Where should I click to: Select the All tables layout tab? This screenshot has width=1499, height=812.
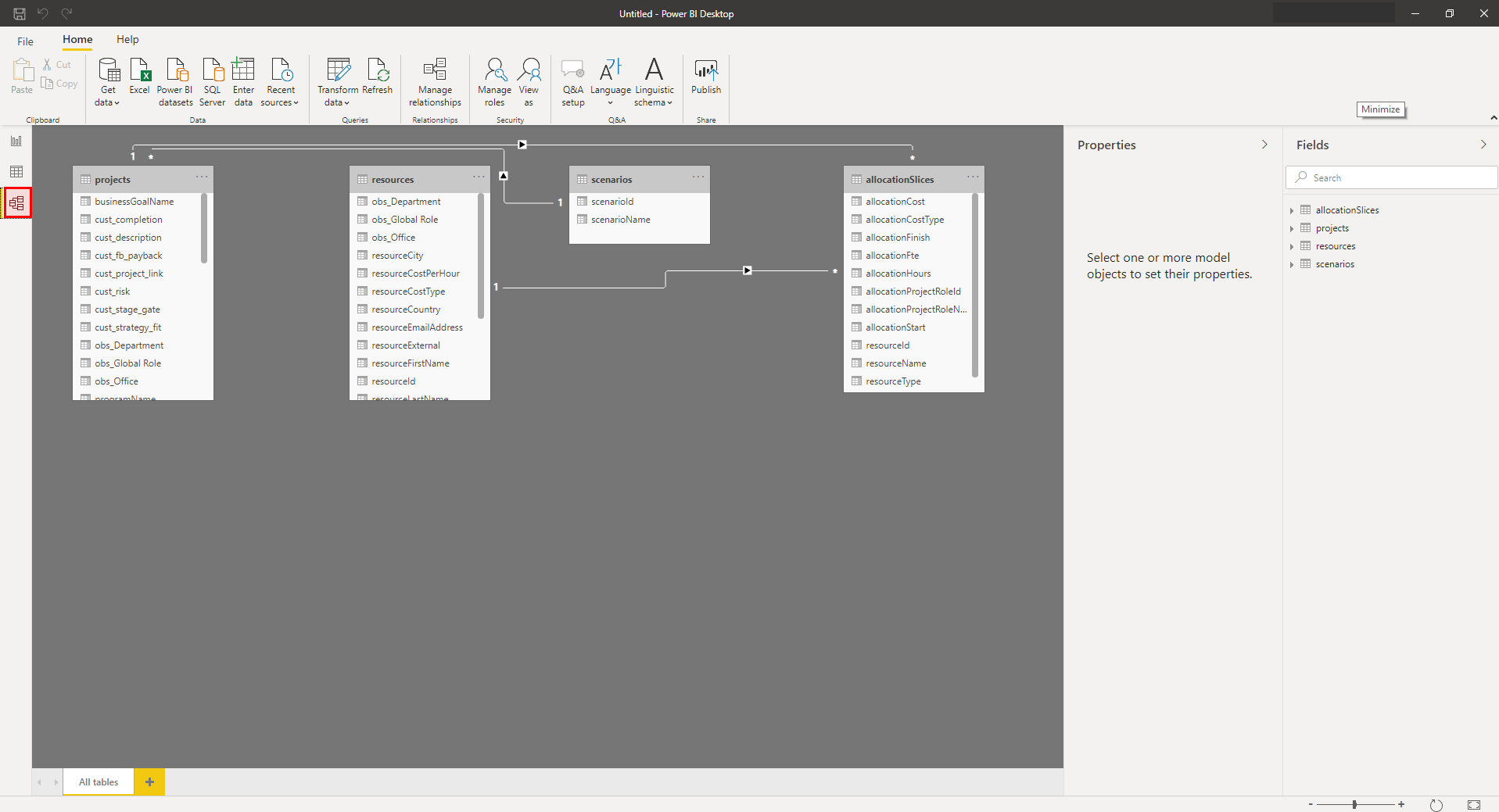[99, 782]
